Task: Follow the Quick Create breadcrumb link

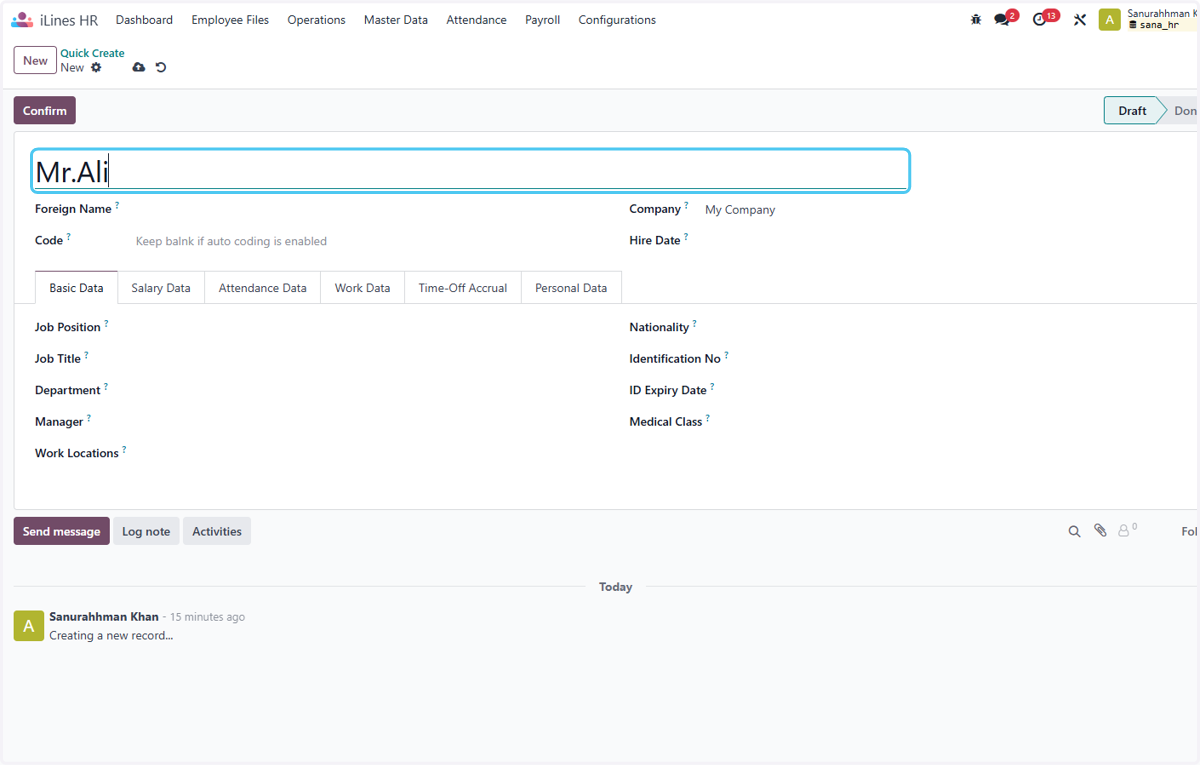Action: (92, 53)
